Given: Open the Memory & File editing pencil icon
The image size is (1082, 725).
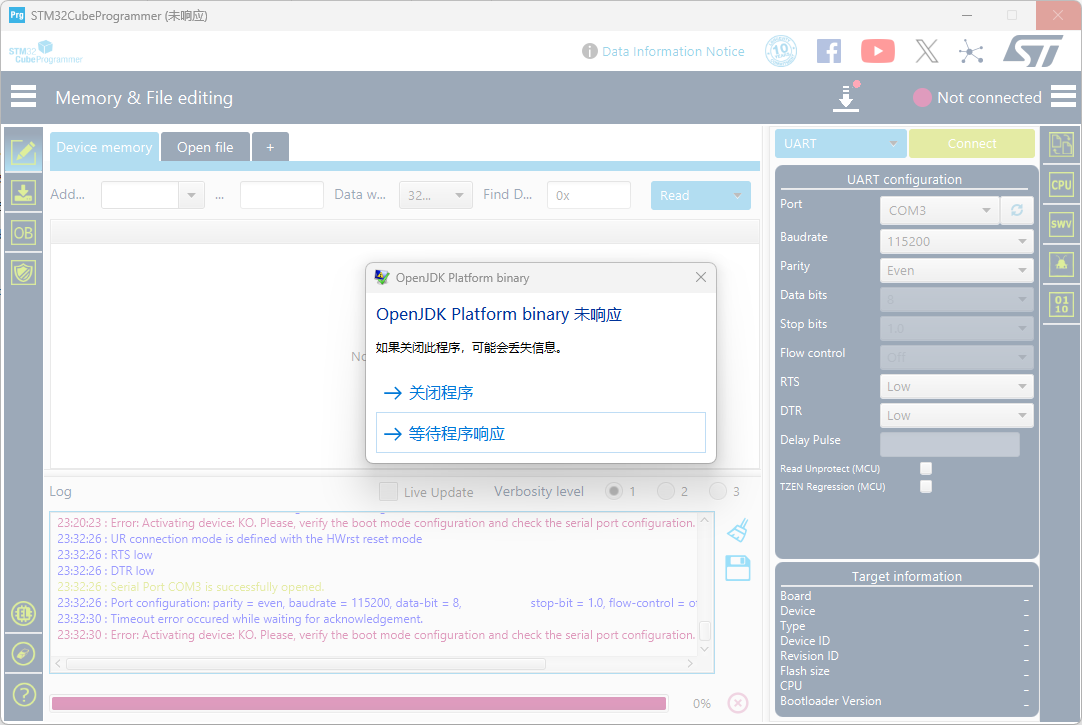Looking at the screenshot, I should (23, 152).
